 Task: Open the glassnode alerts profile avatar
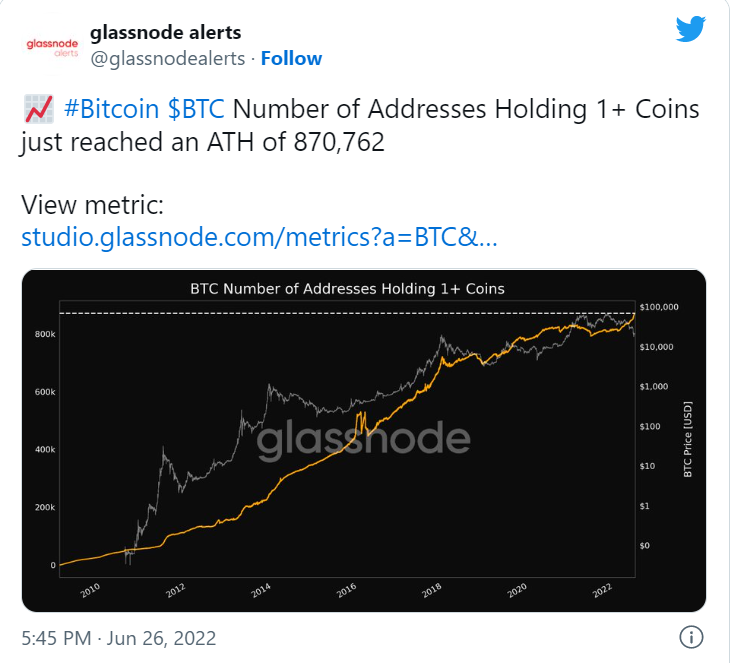pos(49,46)
